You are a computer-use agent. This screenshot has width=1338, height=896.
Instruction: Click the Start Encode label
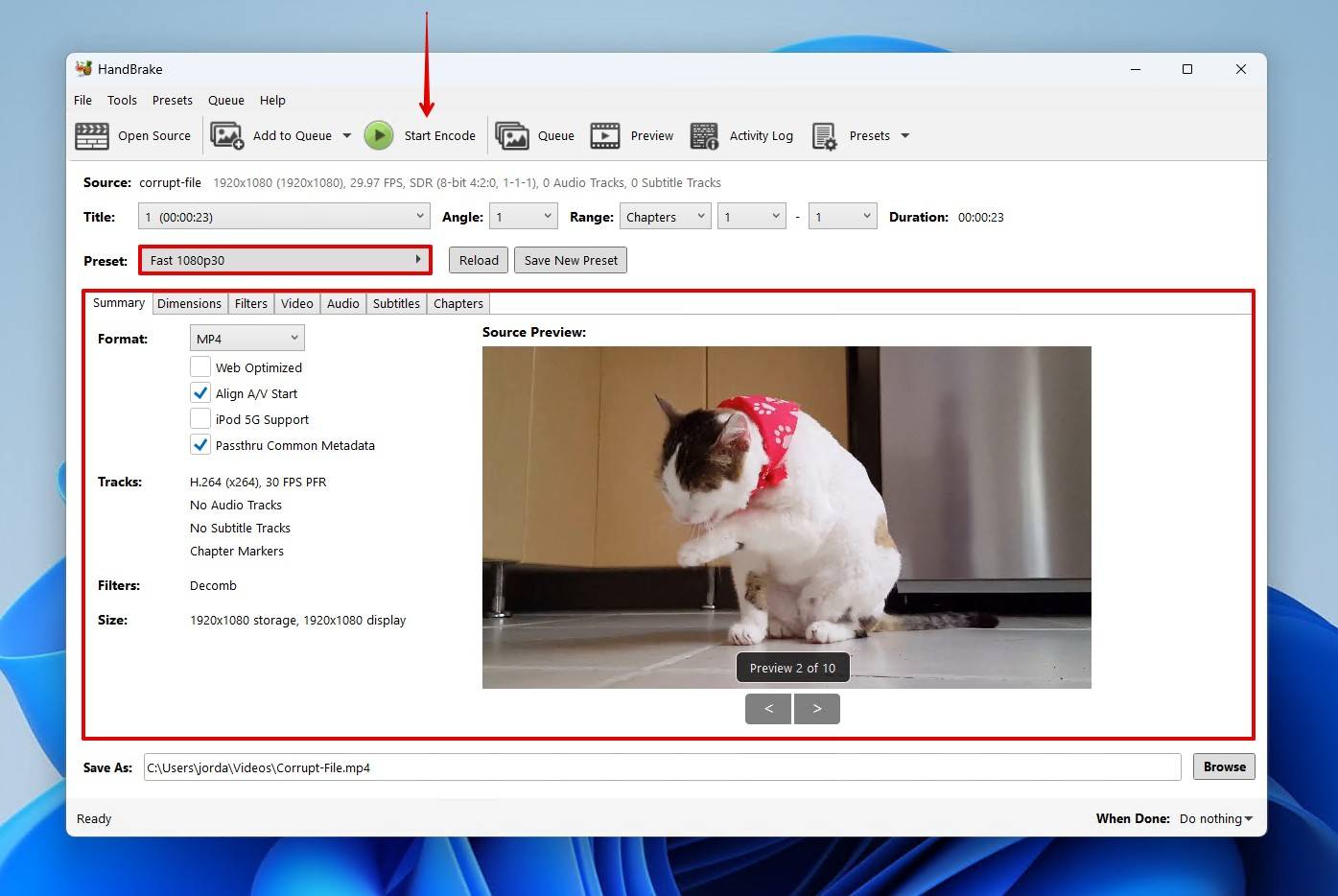coord(440,136)
